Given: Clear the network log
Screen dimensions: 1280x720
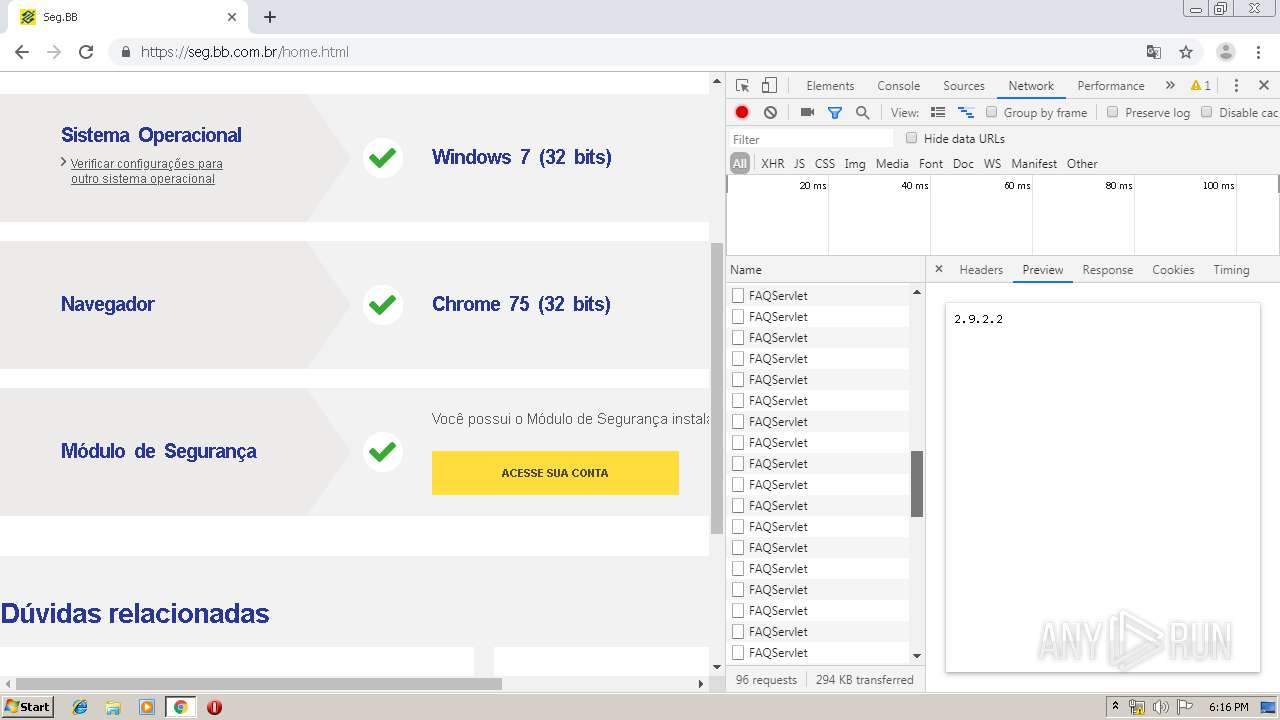Looking at the screenshot, I should tap(770, 113).
